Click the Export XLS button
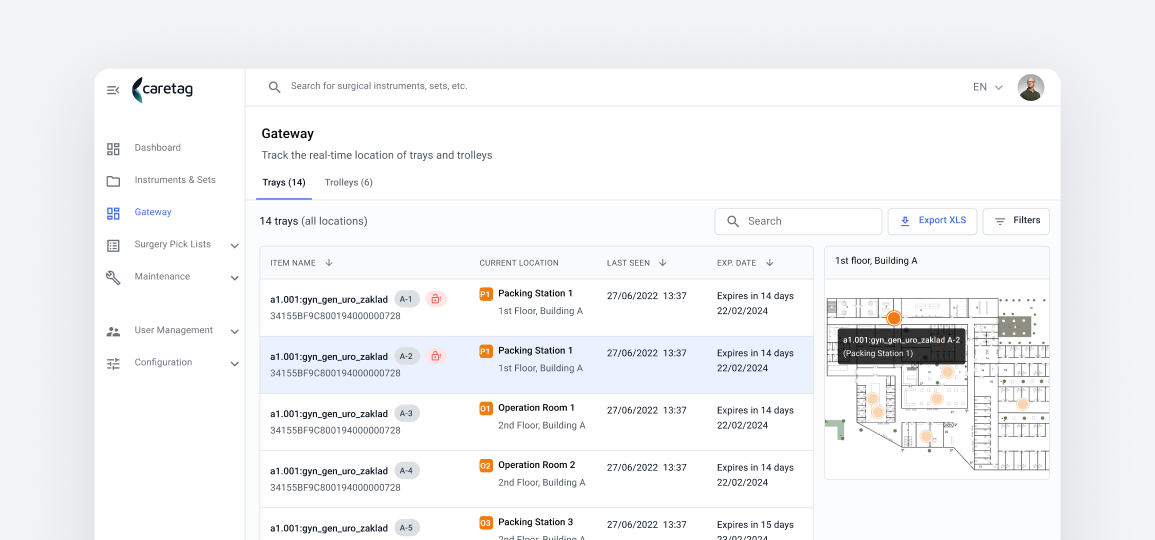This screenshot has height=540, width=1155. tap(933, 221)
